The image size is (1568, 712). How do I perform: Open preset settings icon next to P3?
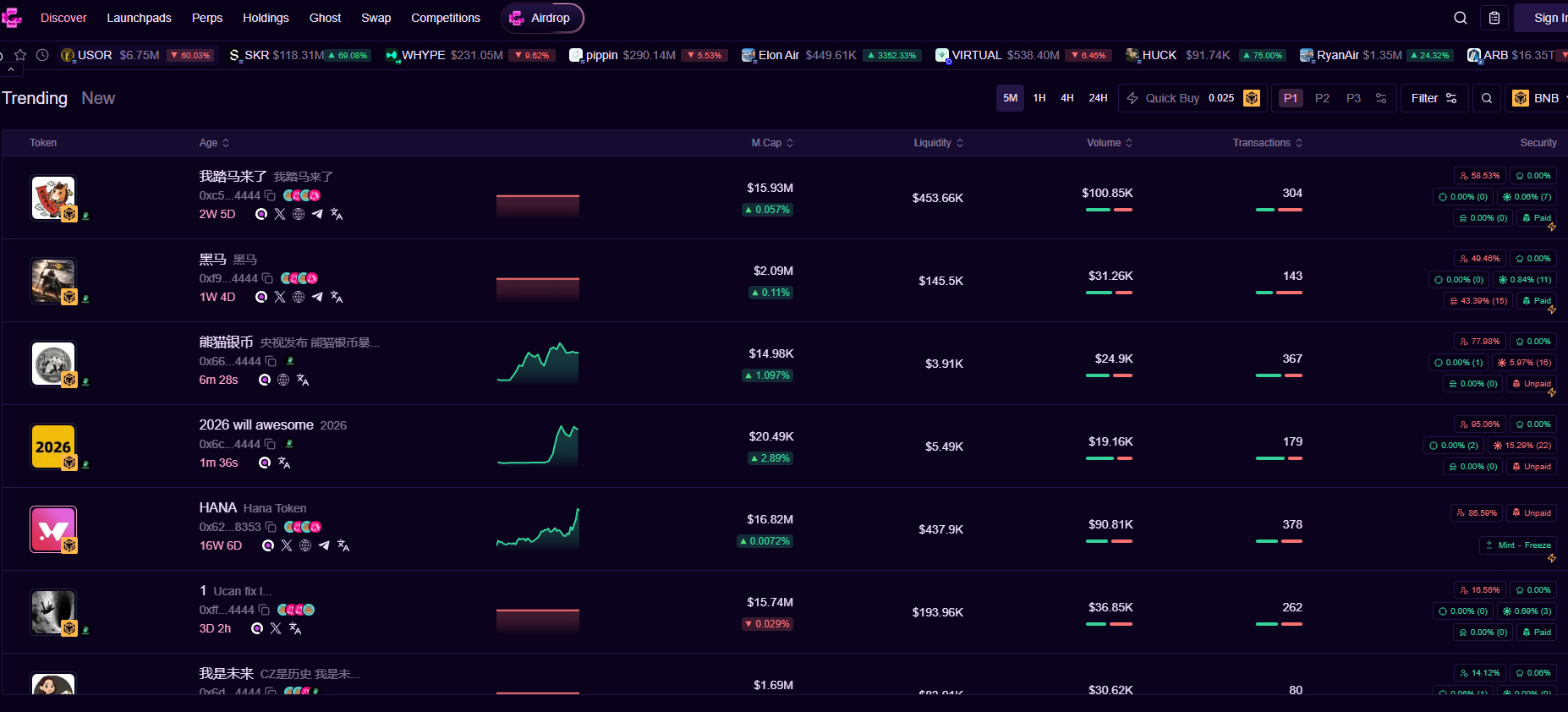coord(1381,98)
